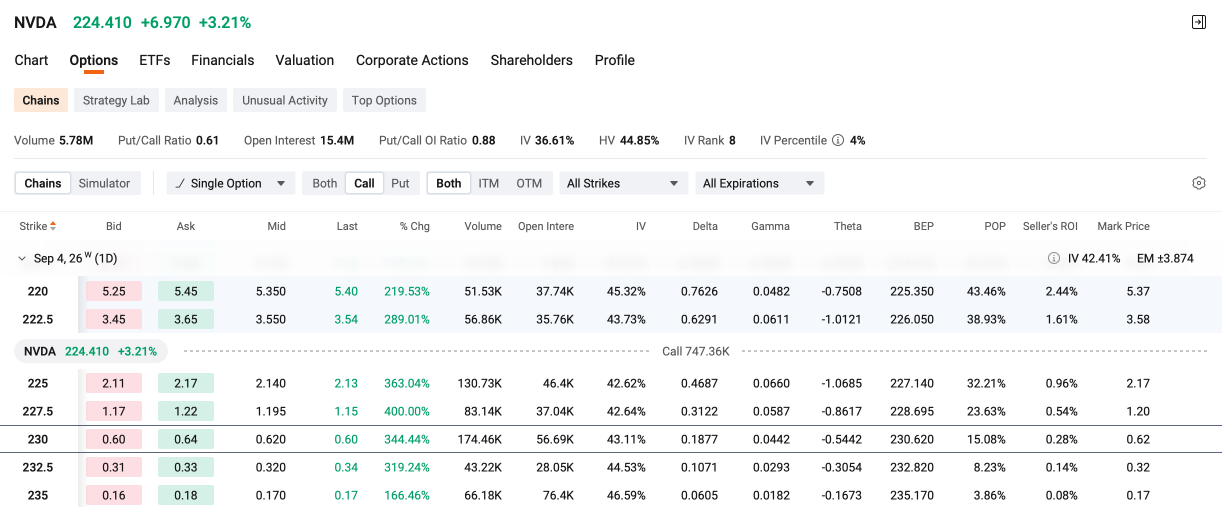Click the Ask column header
The height and width of the screenshot is (507, 1222).
[x=186, y=226]
